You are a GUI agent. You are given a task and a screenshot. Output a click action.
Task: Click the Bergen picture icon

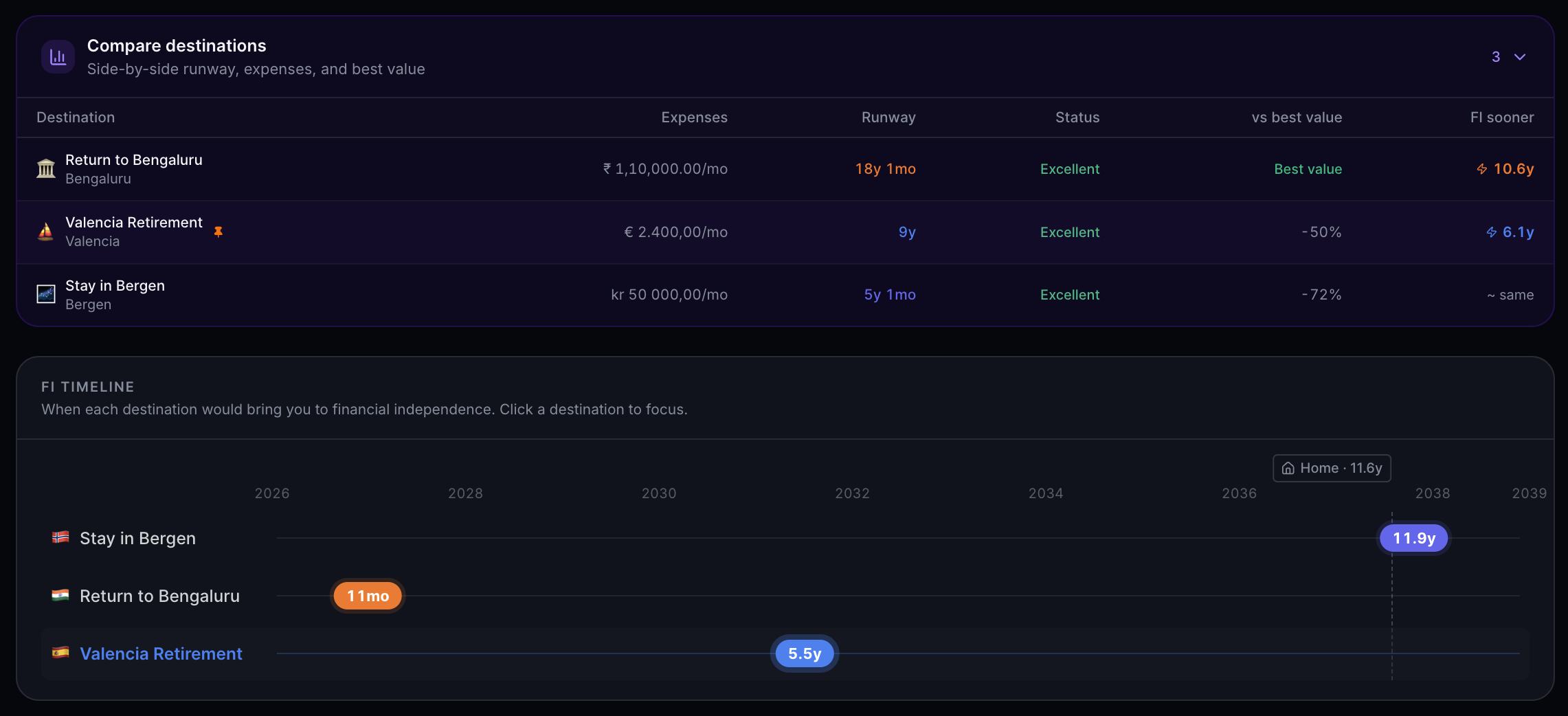point(46,295)
